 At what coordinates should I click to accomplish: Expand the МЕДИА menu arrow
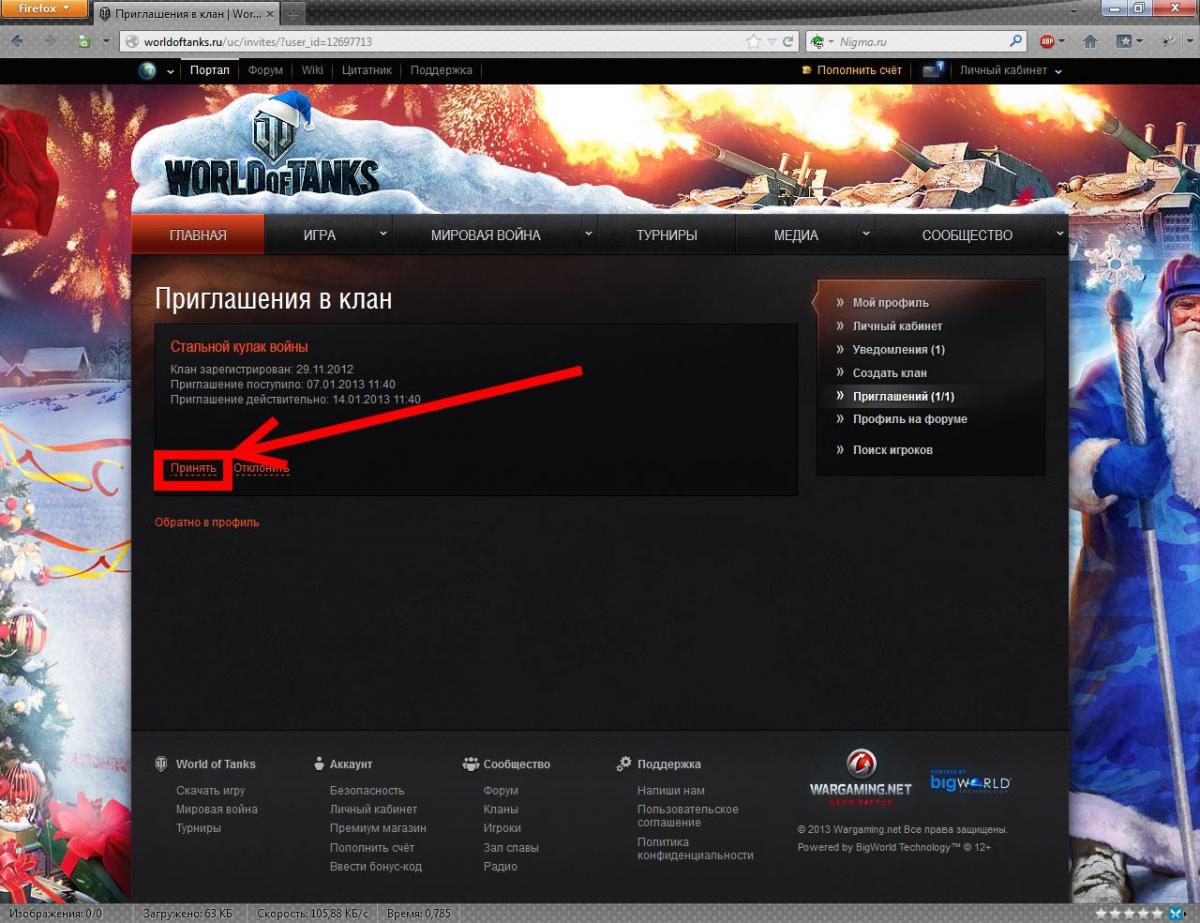865,234
